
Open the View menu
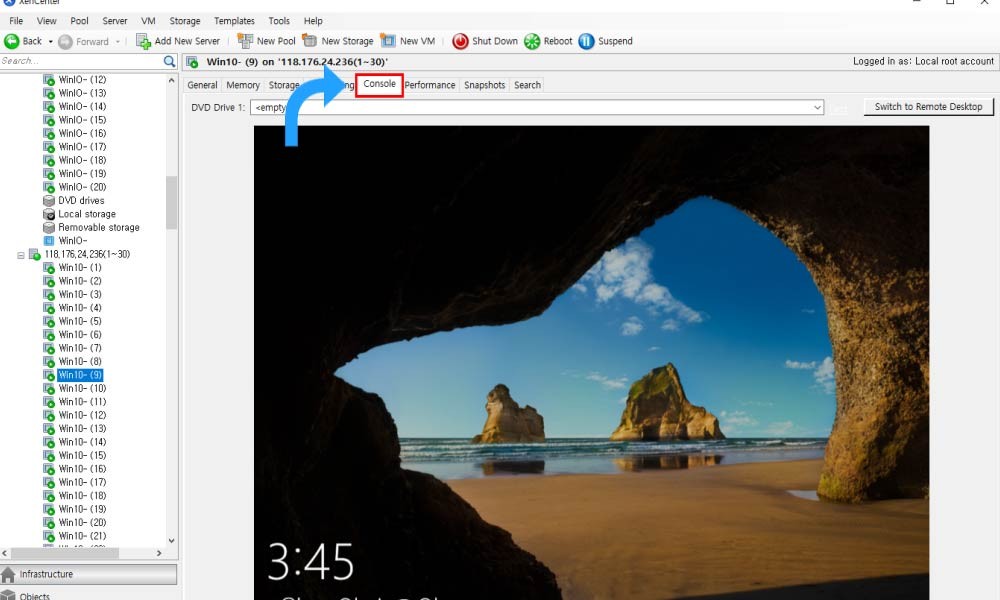(x=47, y=21)
